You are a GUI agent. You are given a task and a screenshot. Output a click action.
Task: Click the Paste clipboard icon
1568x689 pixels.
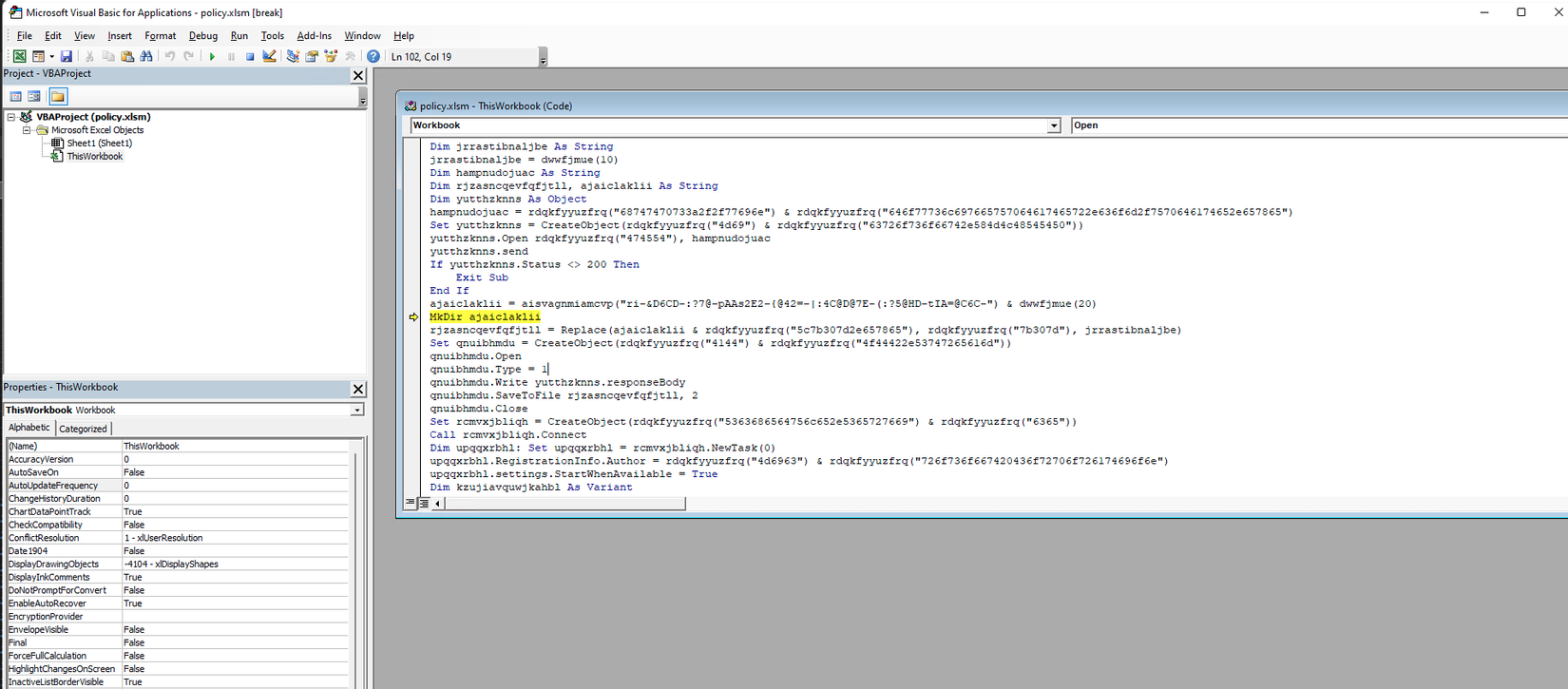[x=127, y=57]
